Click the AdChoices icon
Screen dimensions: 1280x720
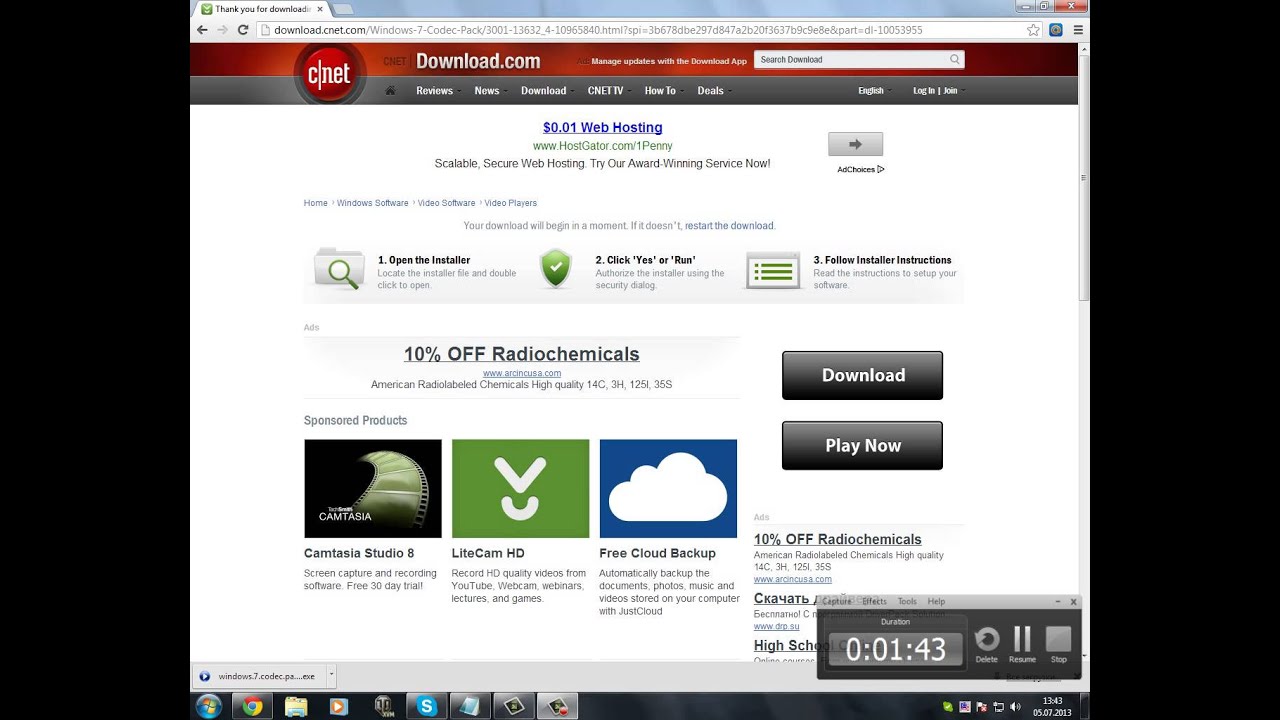pos(881,170)
